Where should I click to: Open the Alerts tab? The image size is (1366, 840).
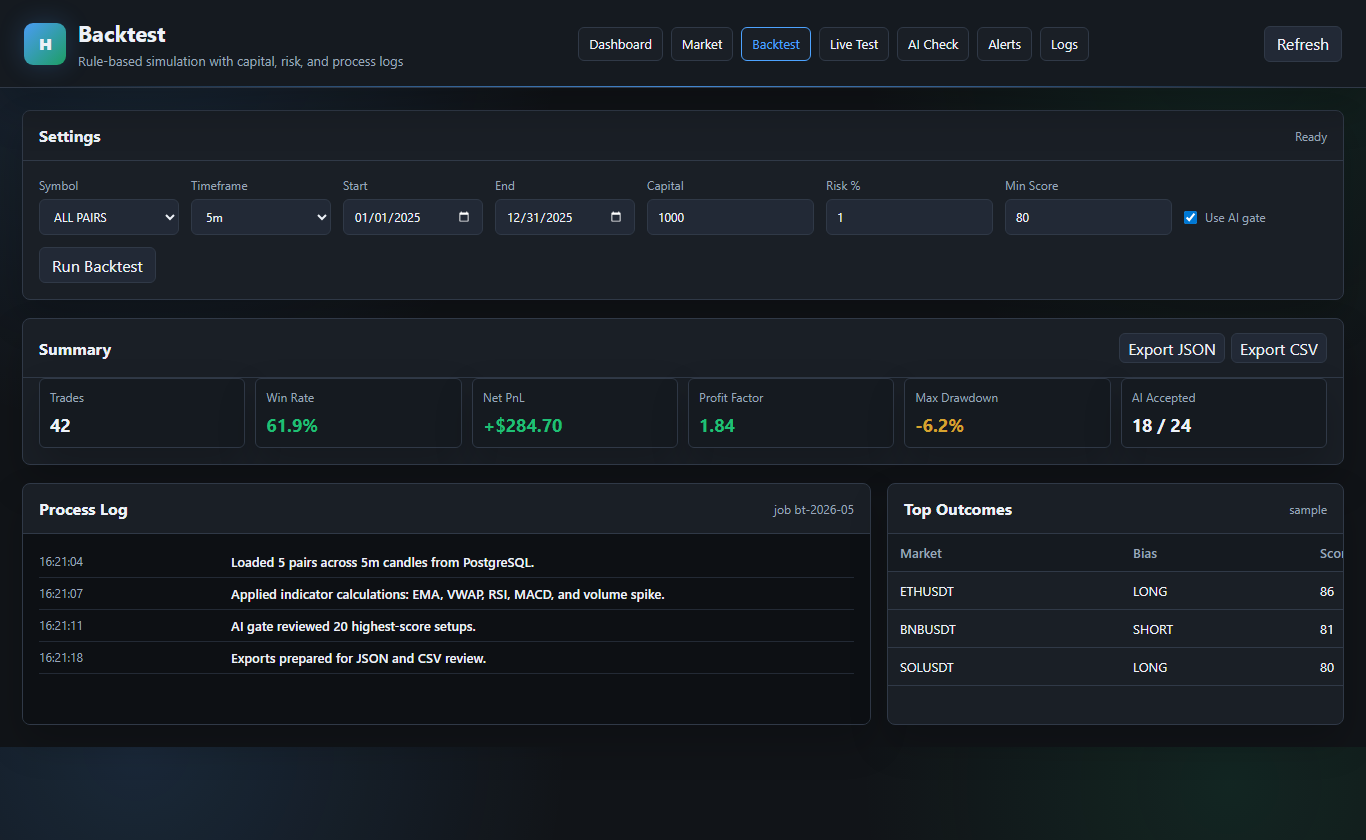(x=1005, y=44)
